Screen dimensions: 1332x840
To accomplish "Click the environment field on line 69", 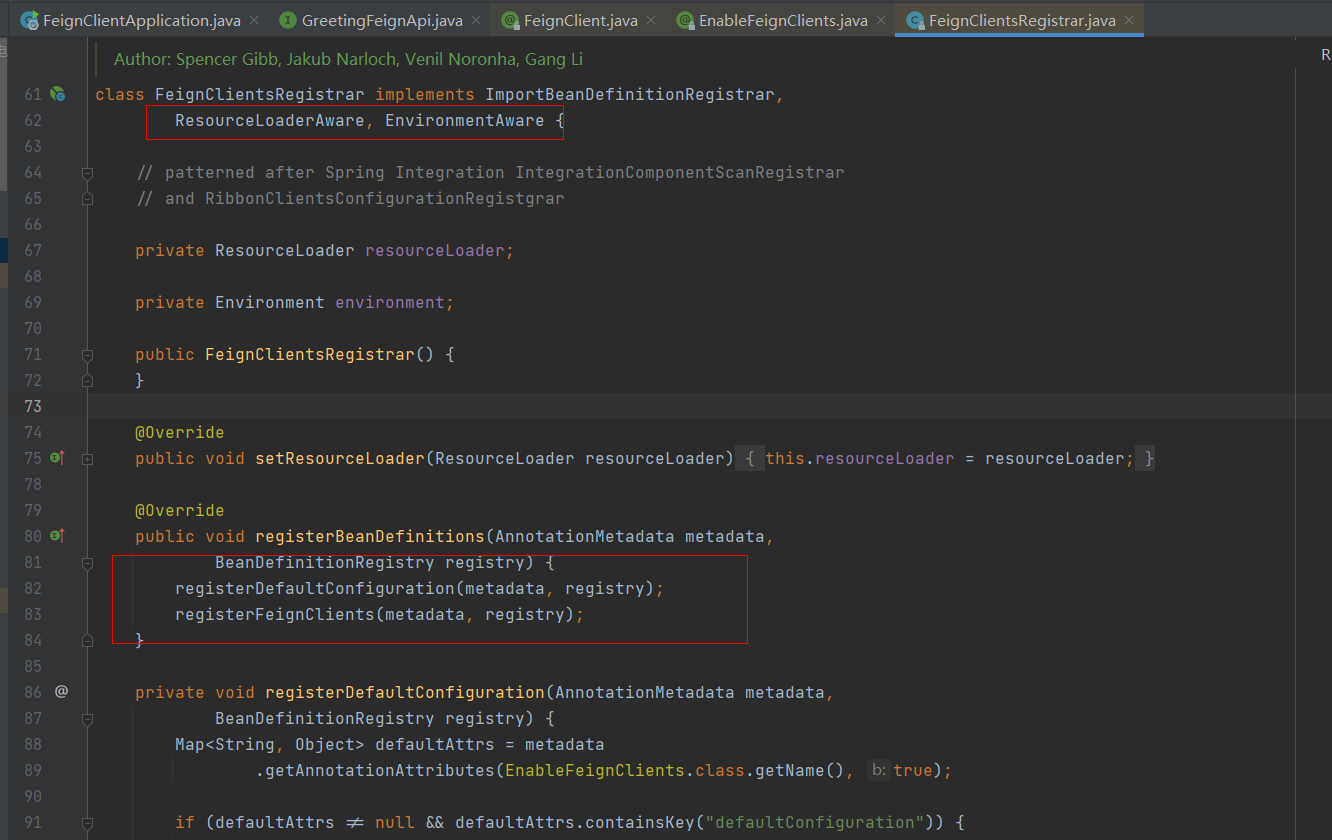I will (390, 302).
